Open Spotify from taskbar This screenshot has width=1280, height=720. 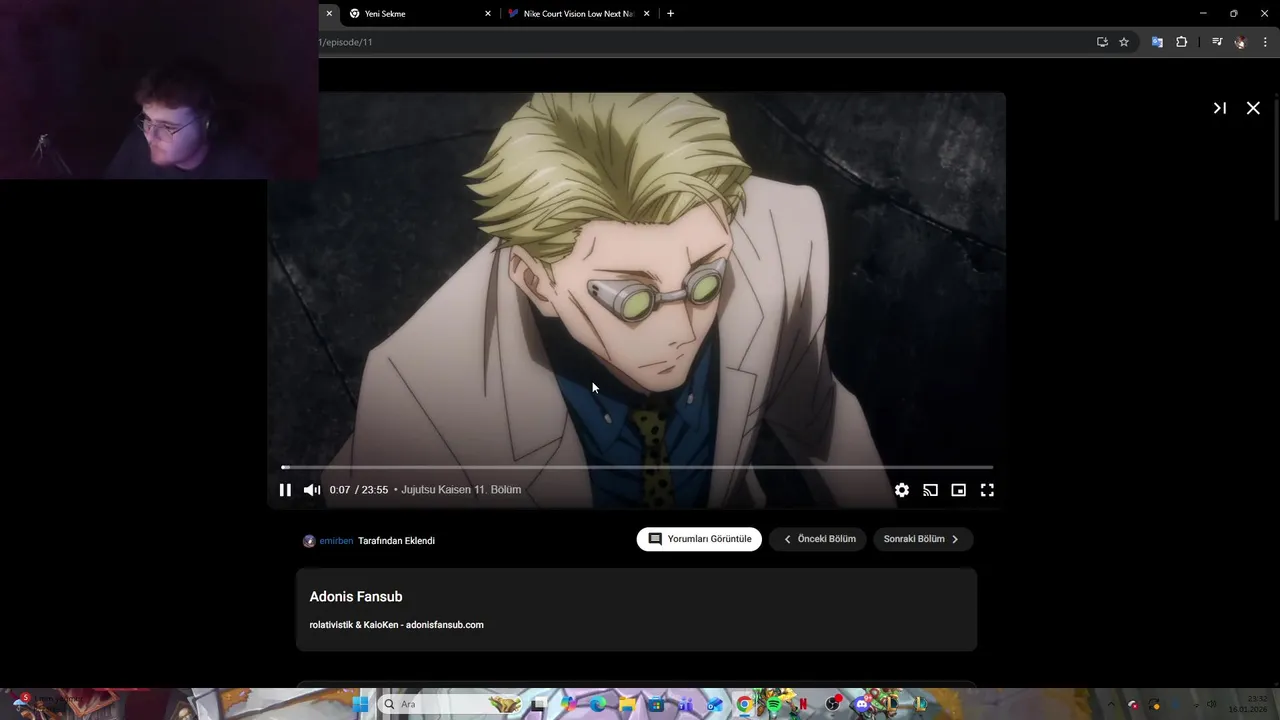(x=774, y=704)
